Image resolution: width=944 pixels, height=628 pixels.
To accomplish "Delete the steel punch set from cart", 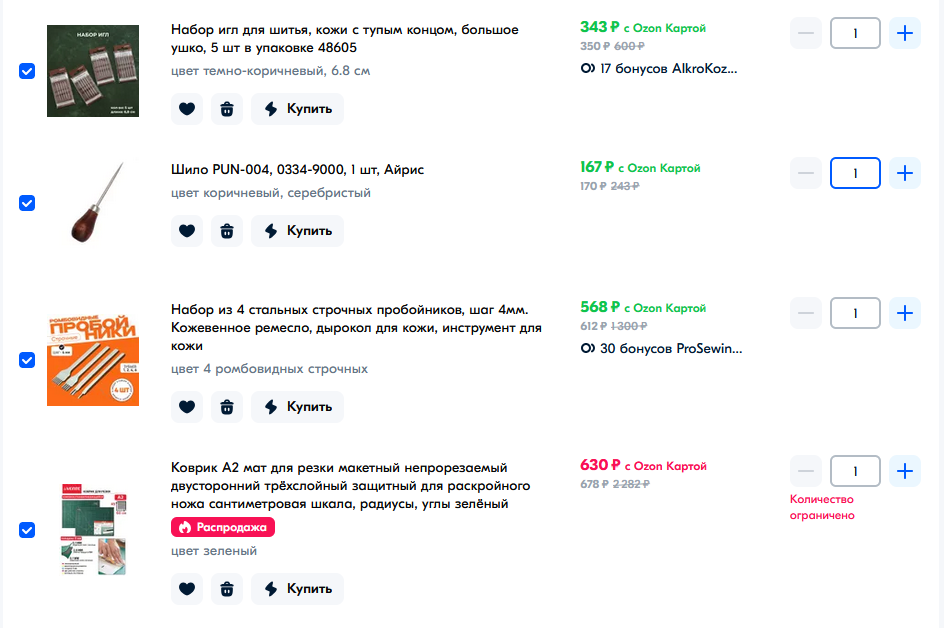I will coord(227,407).
